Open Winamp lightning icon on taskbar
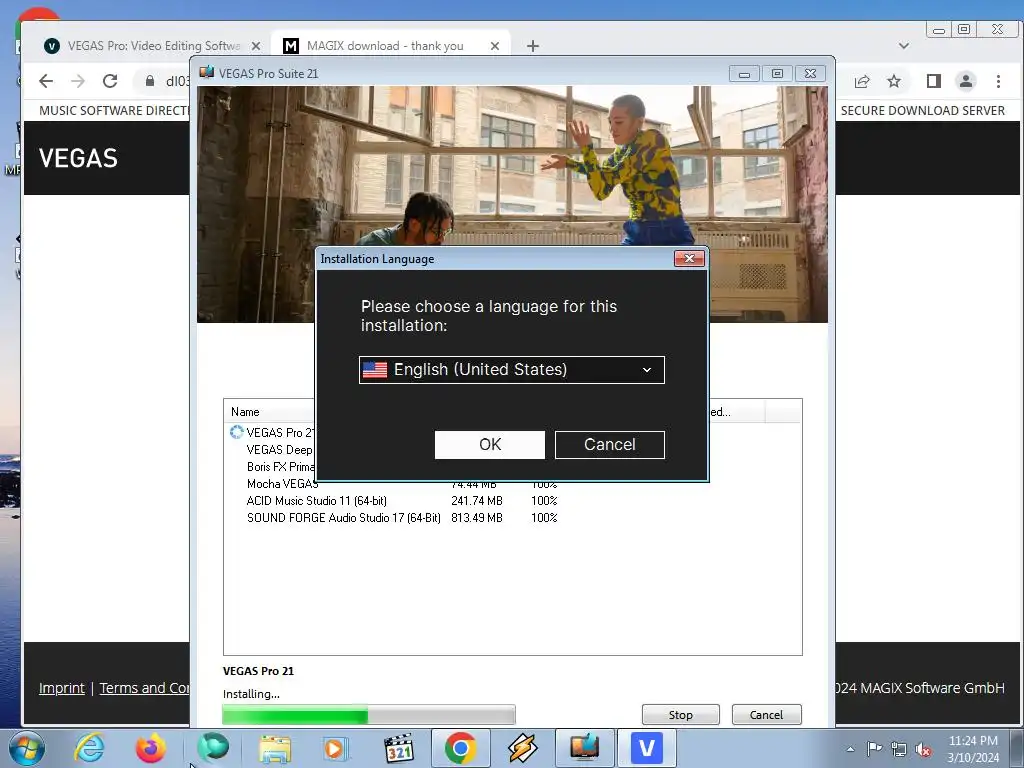This screenshot has height=768, width=1024. coord(522,748)
